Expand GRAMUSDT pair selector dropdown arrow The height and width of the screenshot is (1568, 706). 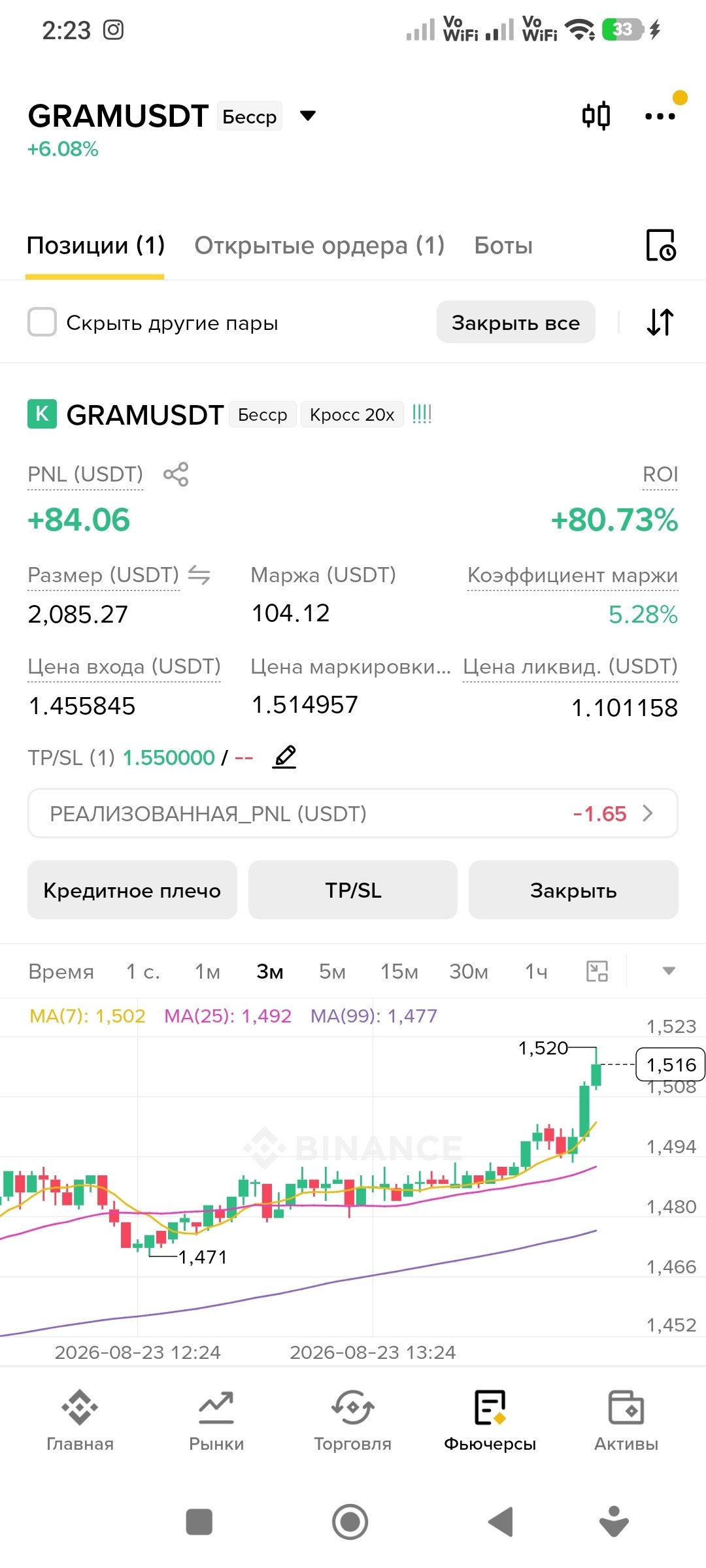pyautogui.click(x=308, y=116)
